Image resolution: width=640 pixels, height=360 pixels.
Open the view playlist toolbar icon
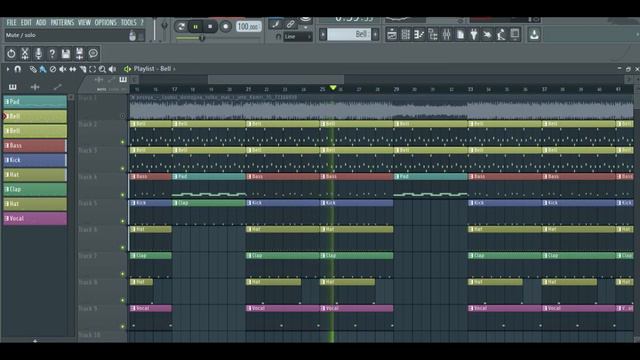(391, 35)
